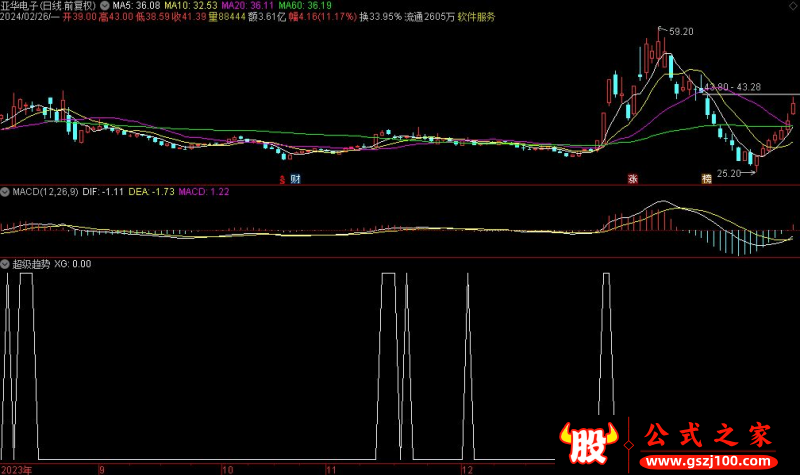800x475 pixels.
Task: Click the round icon next to 亚华电子 title
Action: click(x=105, y=6)
